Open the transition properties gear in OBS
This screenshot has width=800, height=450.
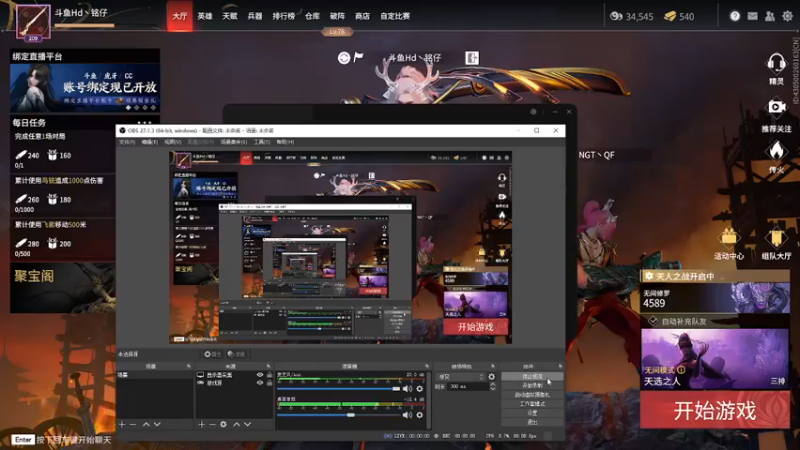(x=491, y=377)
